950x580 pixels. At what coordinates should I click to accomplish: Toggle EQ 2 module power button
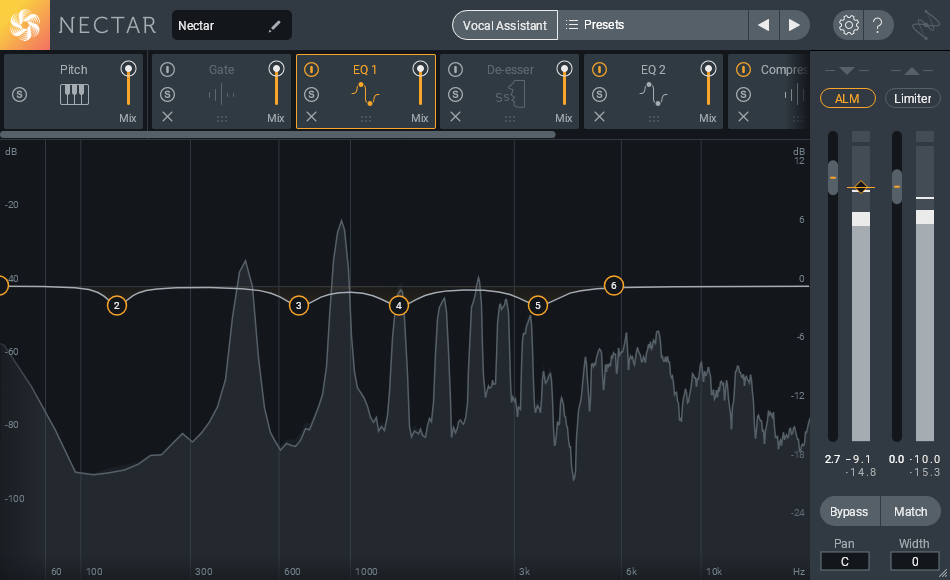click(599, 70)
